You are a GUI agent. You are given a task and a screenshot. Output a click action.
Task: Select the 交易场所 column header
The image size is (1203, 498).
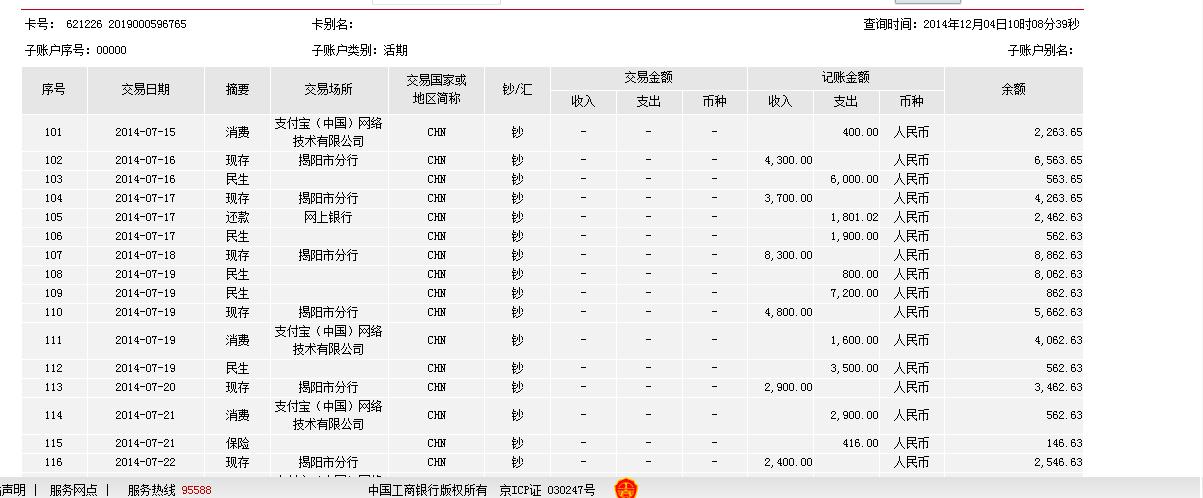[329, 90]
